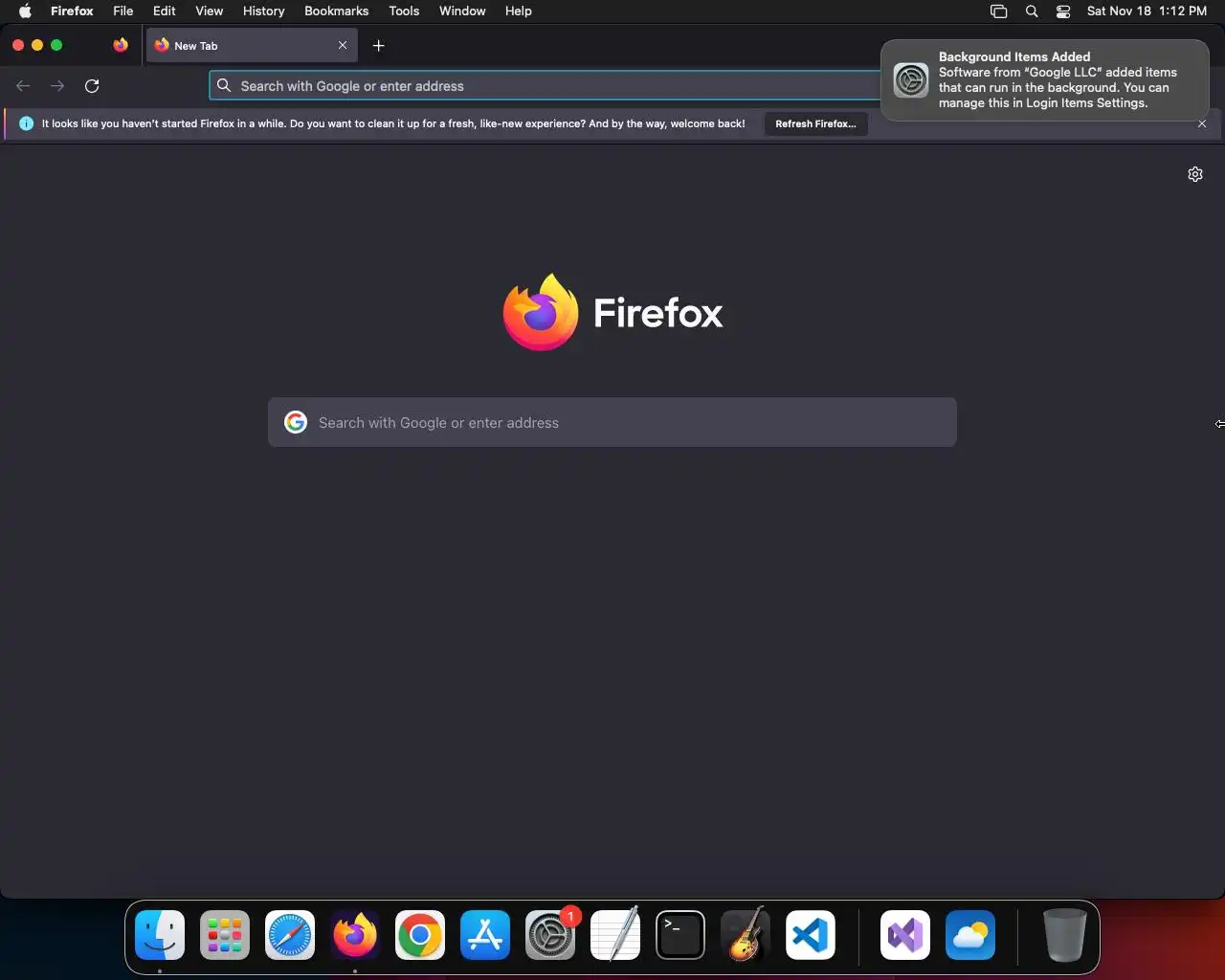The height and width of the screenshot is (980, 1225).
Task: Open the View menu
Action: tap(210, 11)
